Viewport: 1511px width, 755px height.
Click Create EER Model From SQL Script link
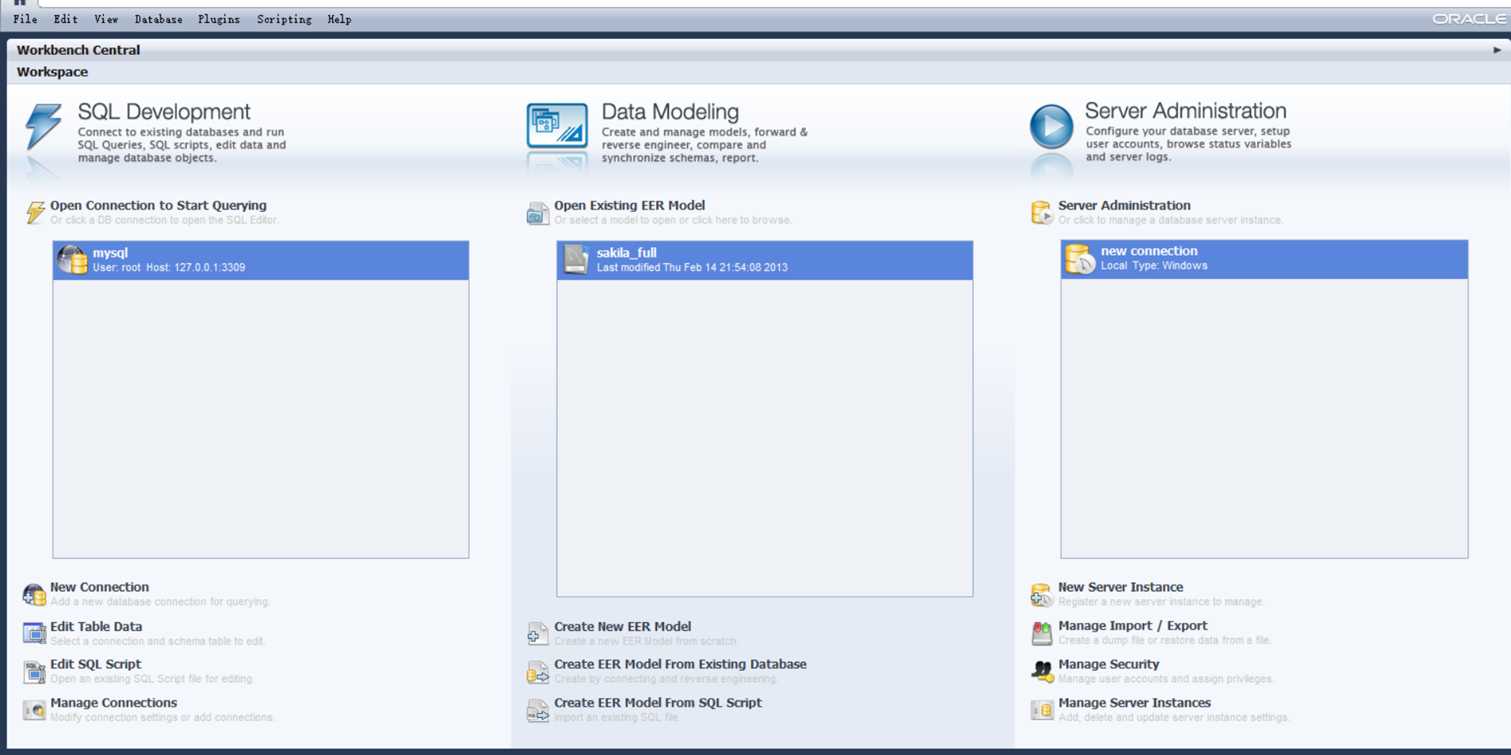point(658,703)
